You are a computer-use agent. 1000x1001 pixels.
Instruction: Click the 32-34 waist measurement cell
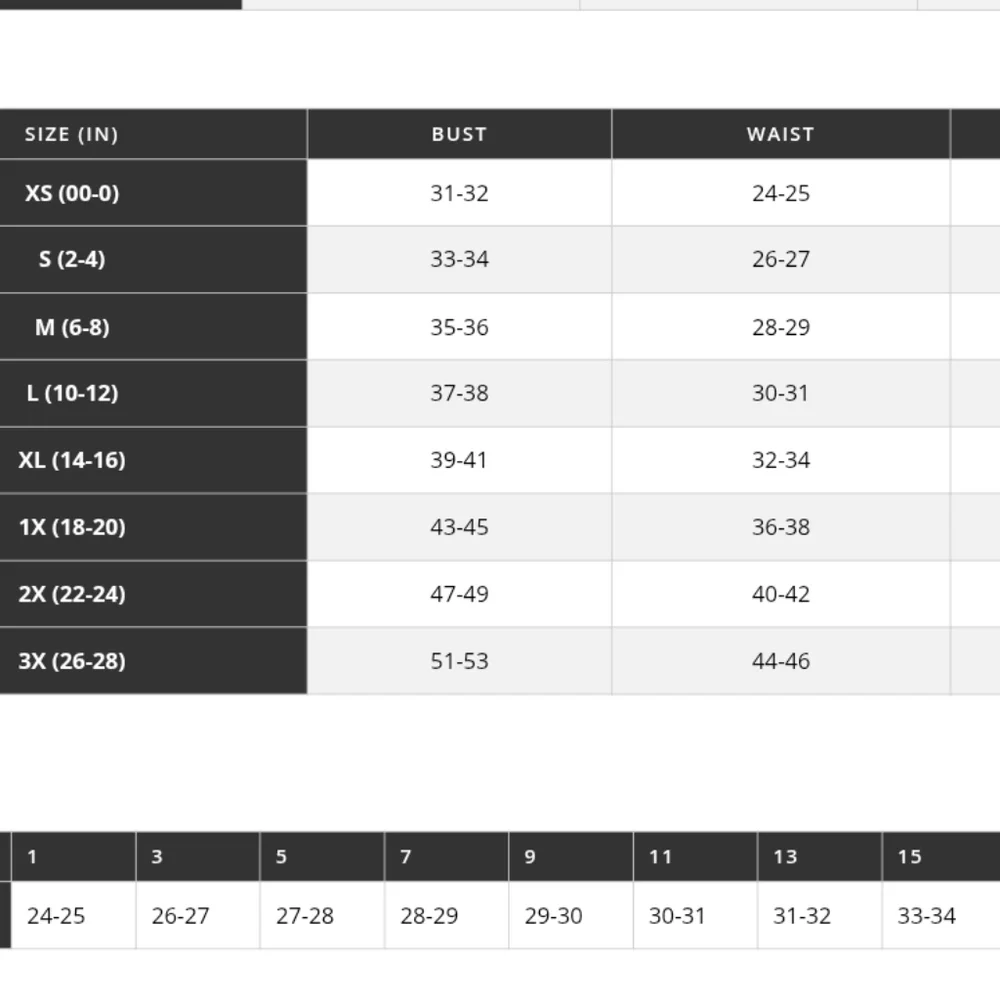[780, 460]
